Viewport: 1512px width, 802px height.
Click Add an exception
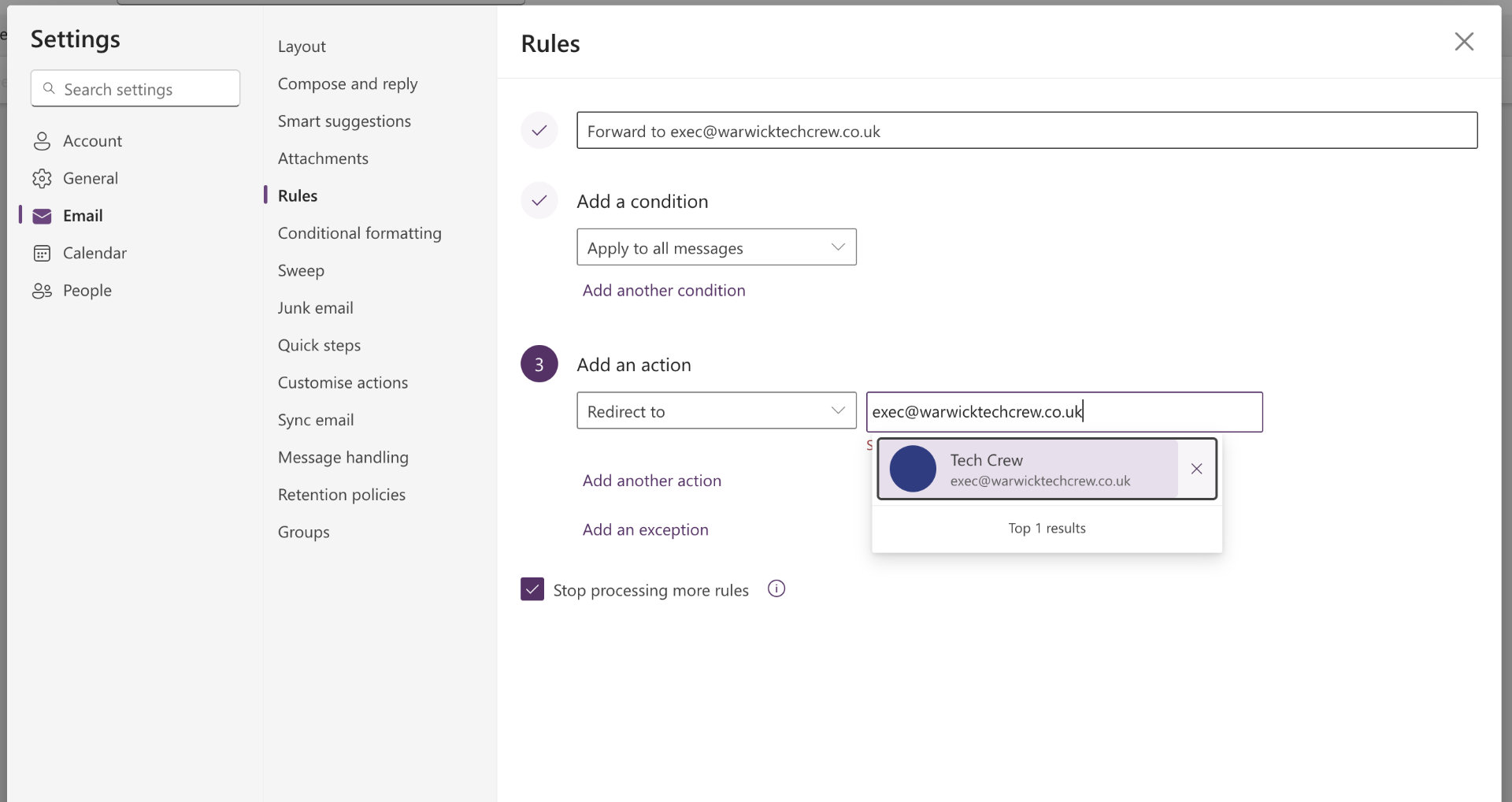[x=645, y=529]
